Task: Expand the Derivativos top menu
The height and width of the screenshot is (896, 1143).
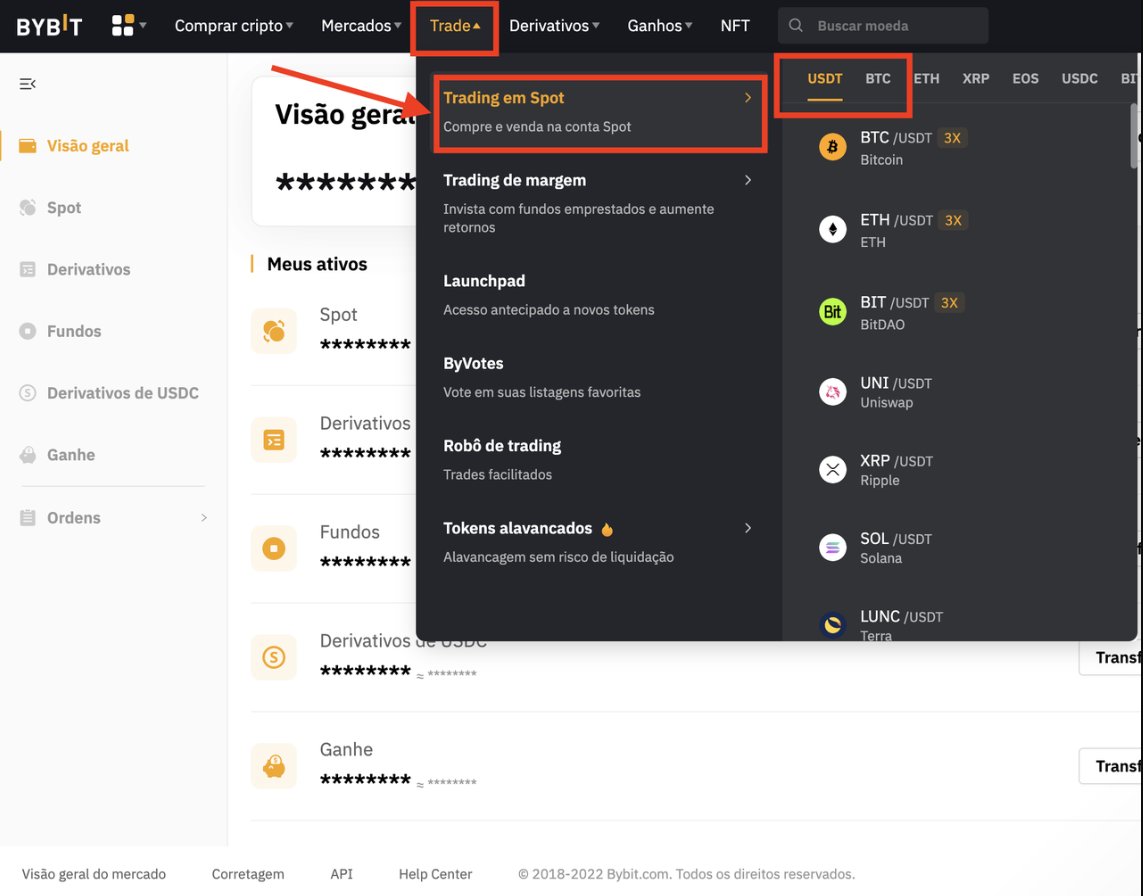Action: click(x=554, y=26)
